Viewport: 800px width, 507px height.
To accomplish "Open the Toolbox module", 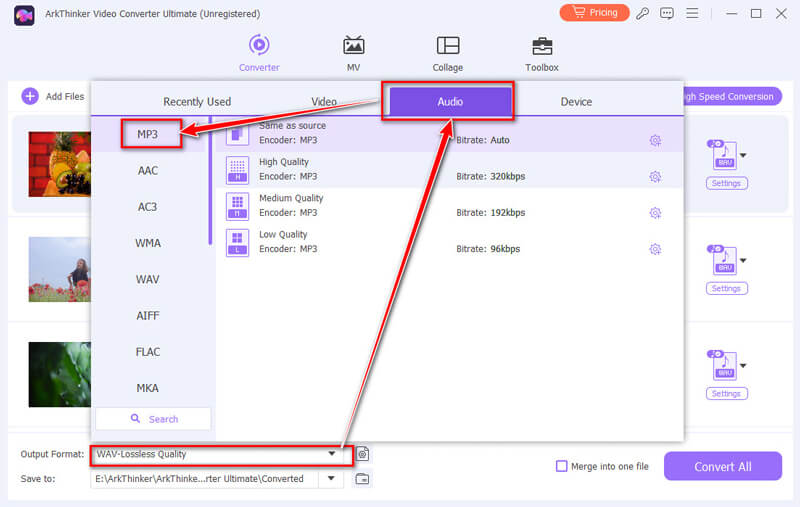I will (542, 53).
